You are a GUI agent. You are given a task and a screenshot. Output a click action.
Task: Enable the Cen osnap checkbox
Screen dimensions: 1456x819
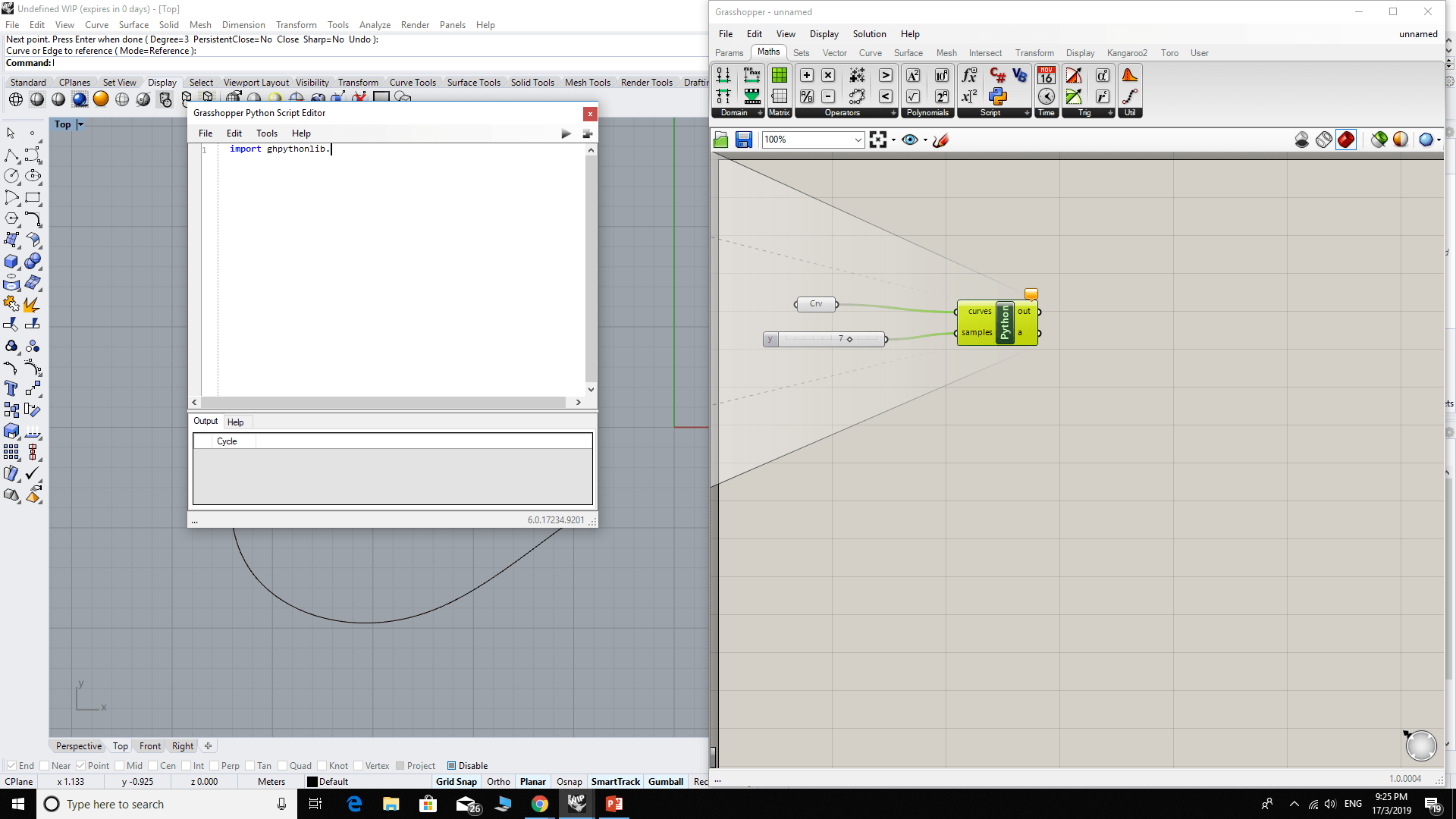coord(152,766)
